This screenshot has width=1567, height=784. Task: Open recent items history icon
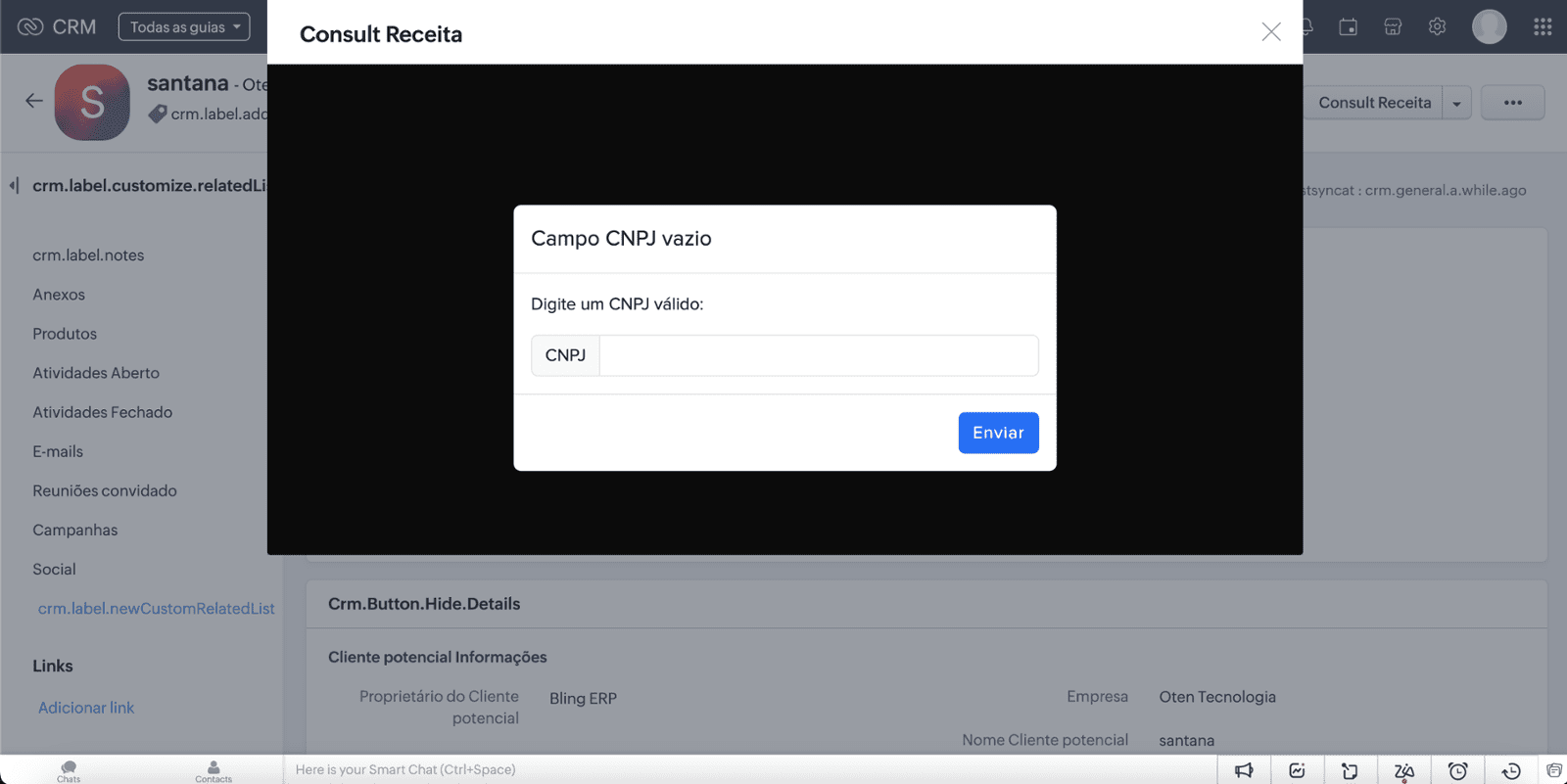tap(1510, 771)
